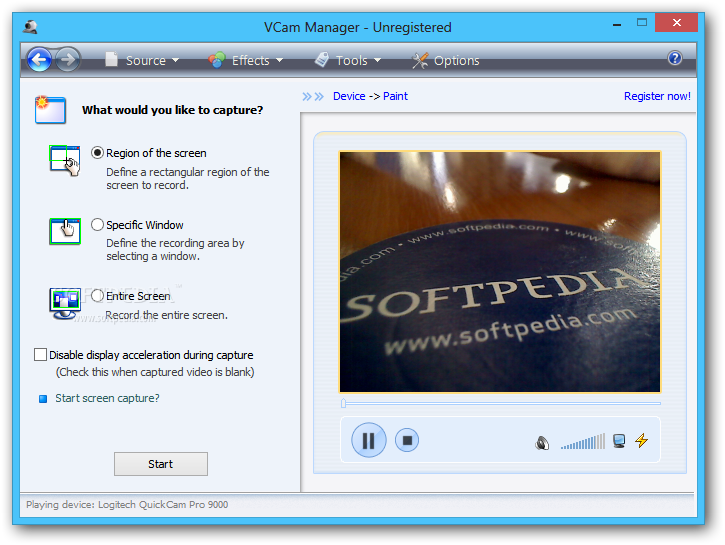Open the Tools menu
The width and height of the screenshot is (725, 545).
click(348, 60)
